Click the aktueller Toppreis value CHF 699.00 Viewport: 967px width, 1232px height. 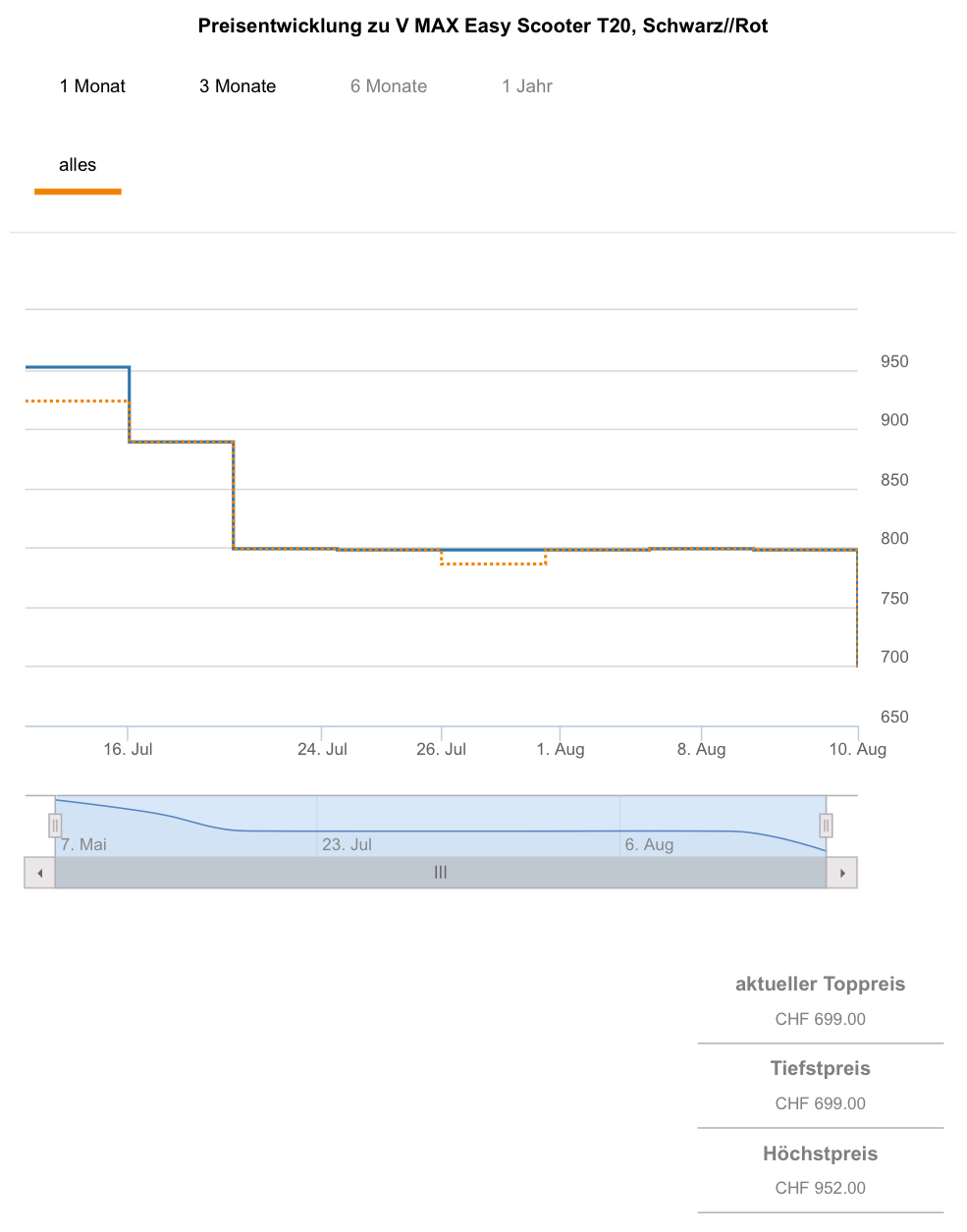[x=820, y=1019]
